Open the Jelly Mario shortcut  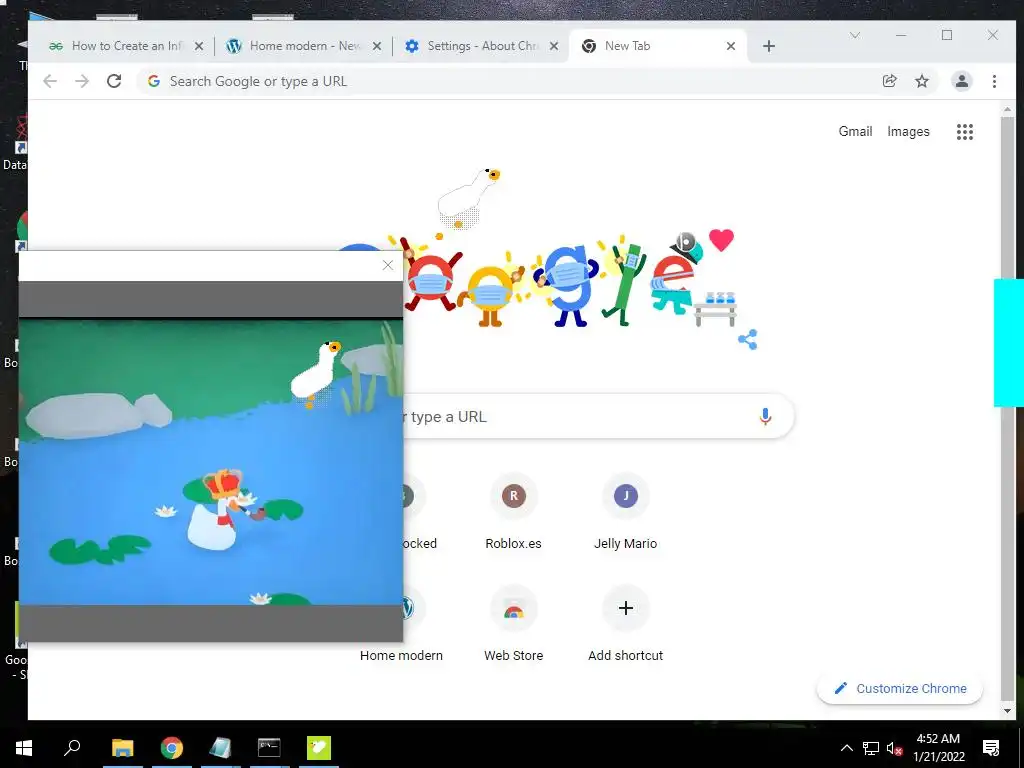625,511
